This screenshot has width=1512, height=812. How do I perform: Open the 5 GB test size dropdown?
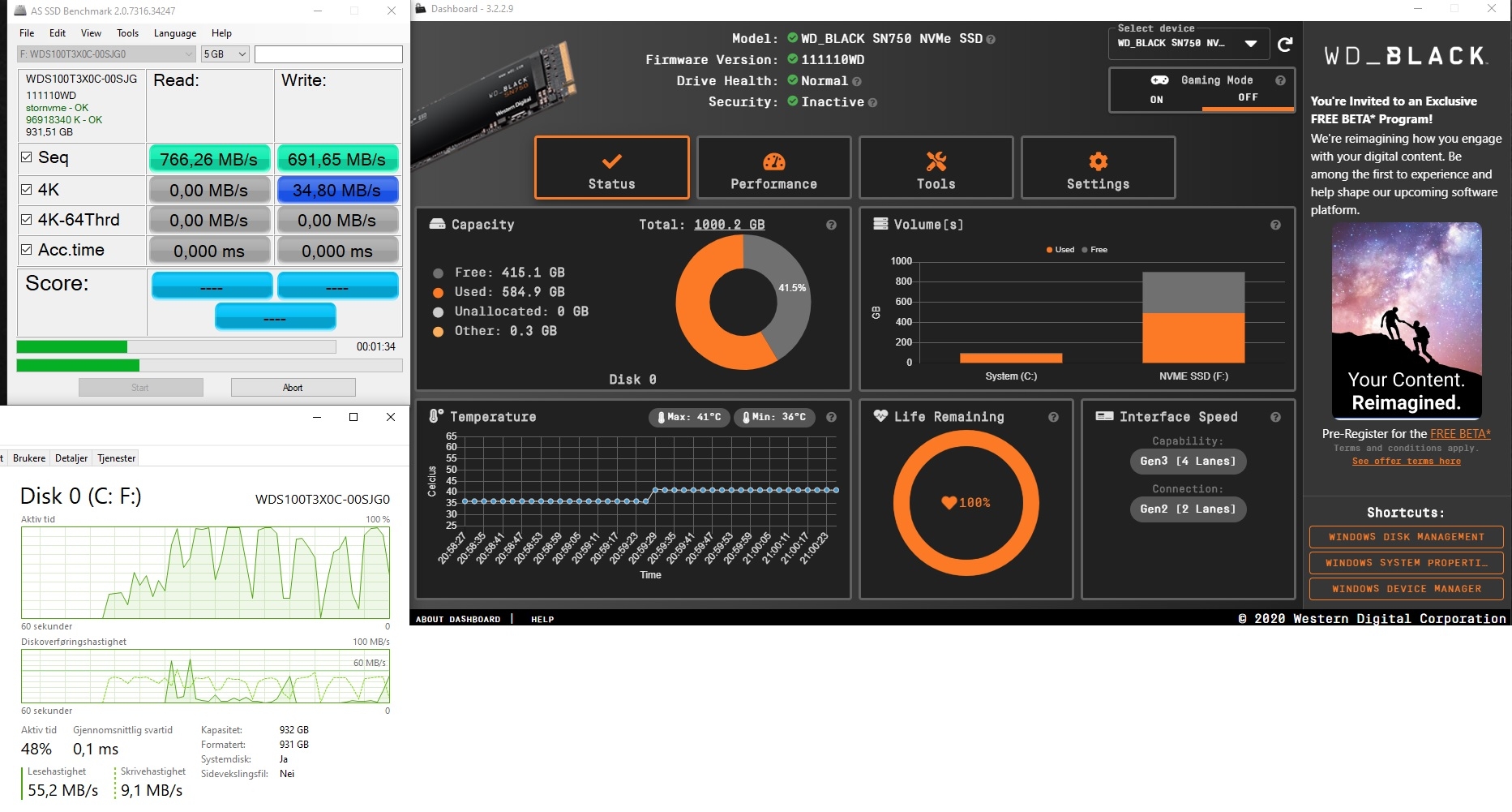[x=225, y=54]
